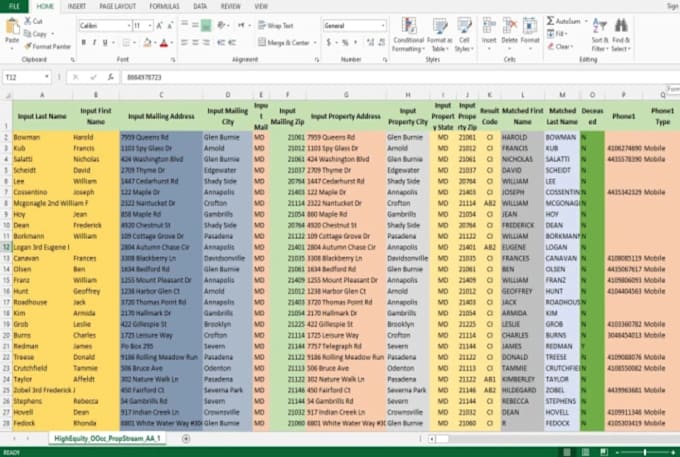Click Merge & Center
This screenshot has width=680, height=457.
tap(284, 42)
